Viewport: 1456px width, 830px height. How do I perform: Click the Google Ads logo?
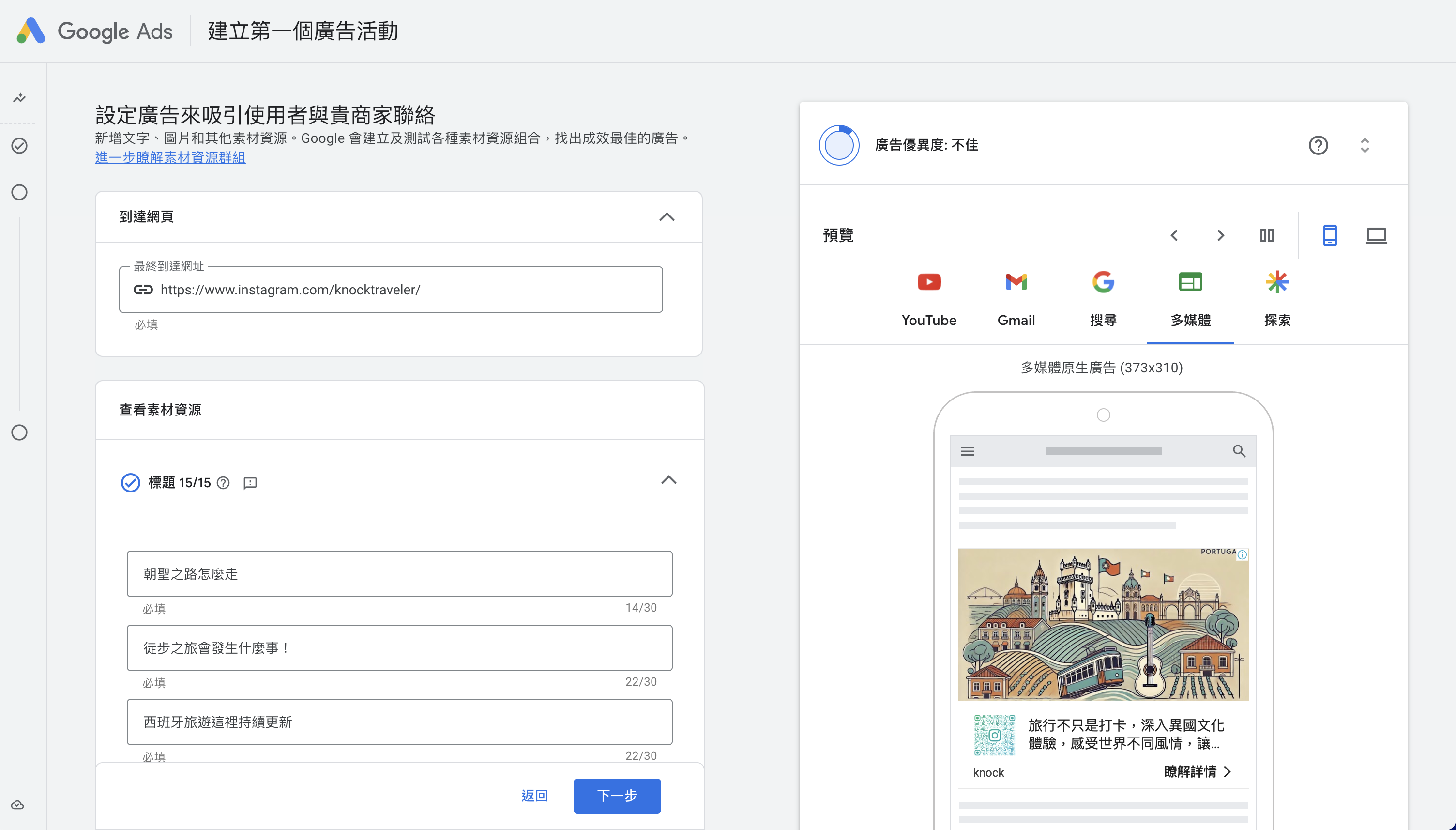(x=94, y=31)
